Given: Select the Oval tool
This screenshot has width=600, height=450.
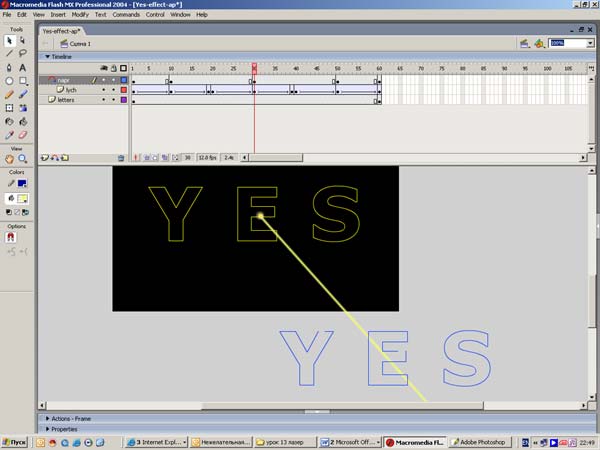Looking at the screenshot, I should [x=9, y=80].
